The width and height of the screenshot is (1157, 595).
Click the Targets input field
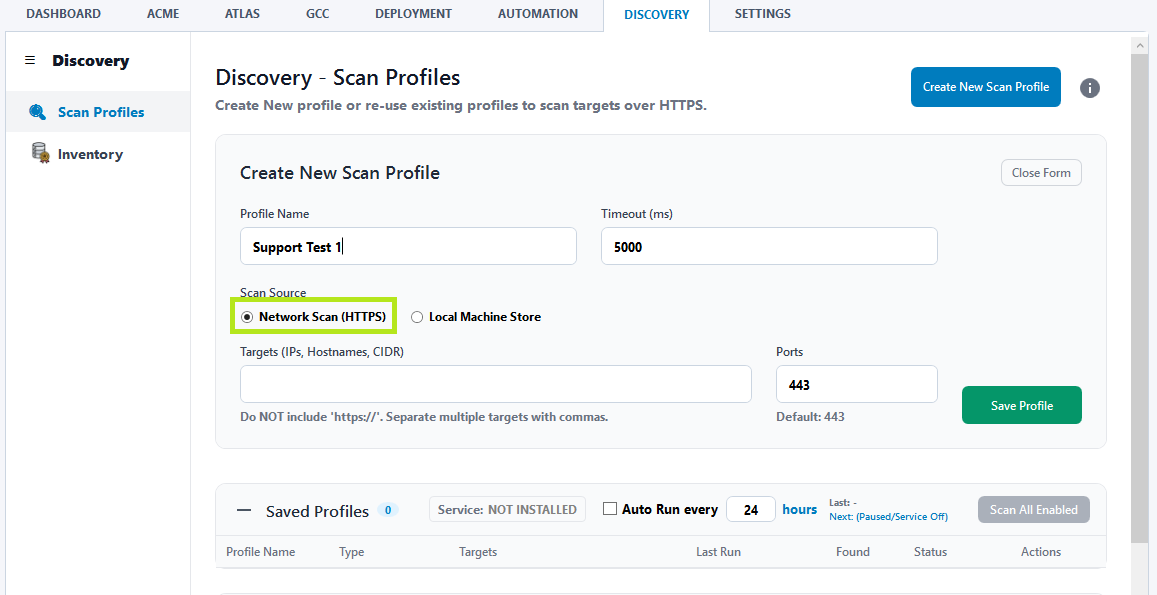pyautogui.click(x=496, y=384)
